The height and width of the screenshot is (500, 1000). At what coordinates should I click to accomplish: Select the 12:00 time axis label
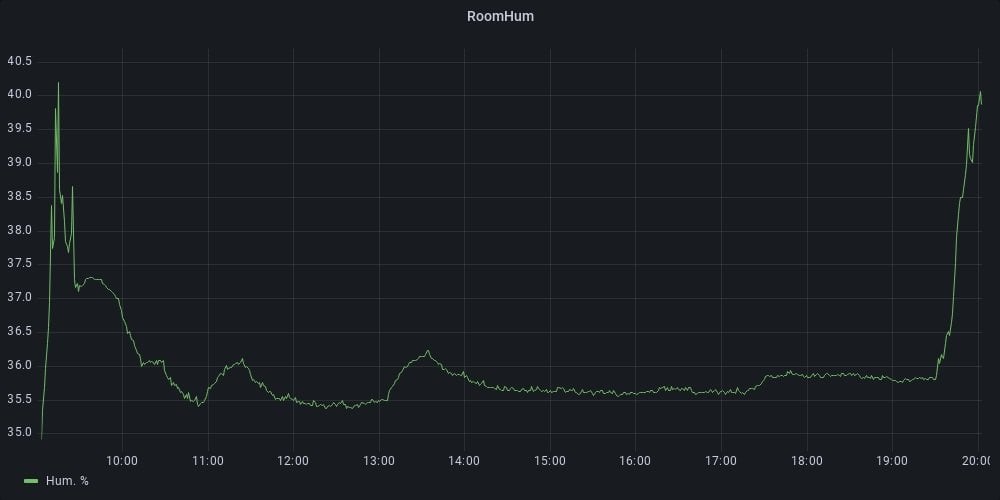[293, 460]
